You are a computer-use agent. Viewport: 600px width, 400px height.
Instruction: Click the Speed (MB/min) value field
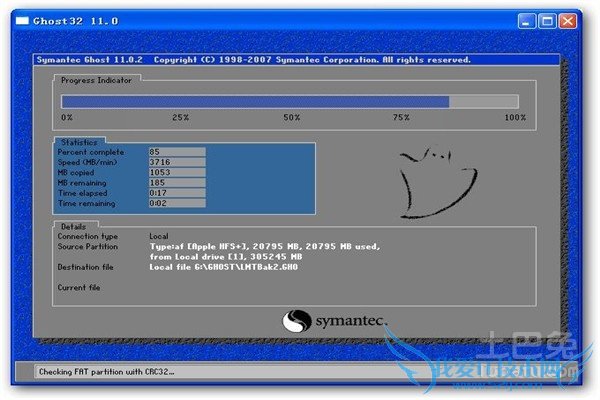pyautogui.click(x=176, y=162)
